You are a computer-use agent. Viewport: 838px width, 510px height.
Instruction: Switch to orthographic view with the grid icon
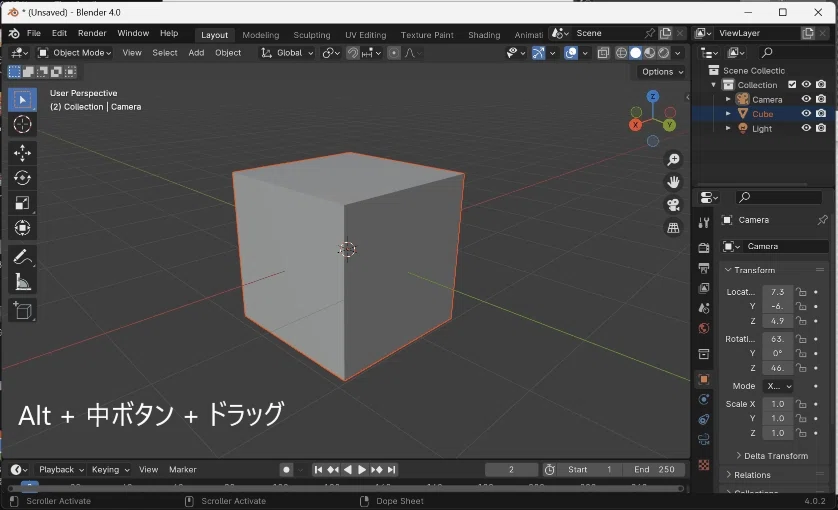(674, 228)
